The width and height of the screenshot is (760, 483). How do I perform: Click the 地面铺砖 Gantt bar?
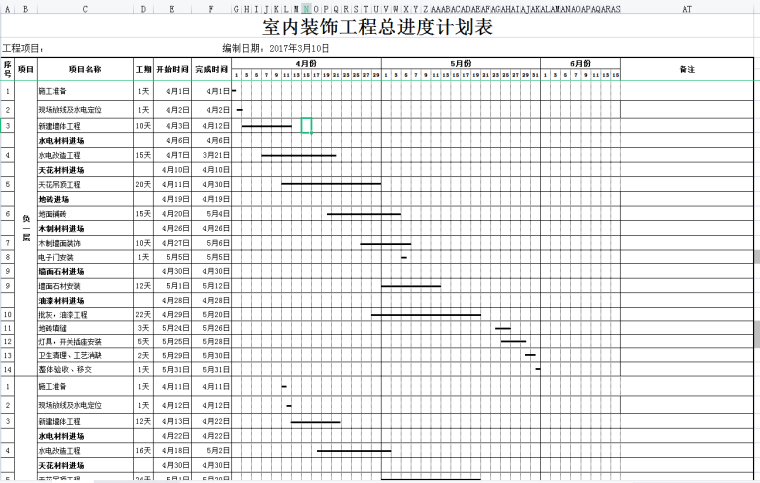coord(363,214)
